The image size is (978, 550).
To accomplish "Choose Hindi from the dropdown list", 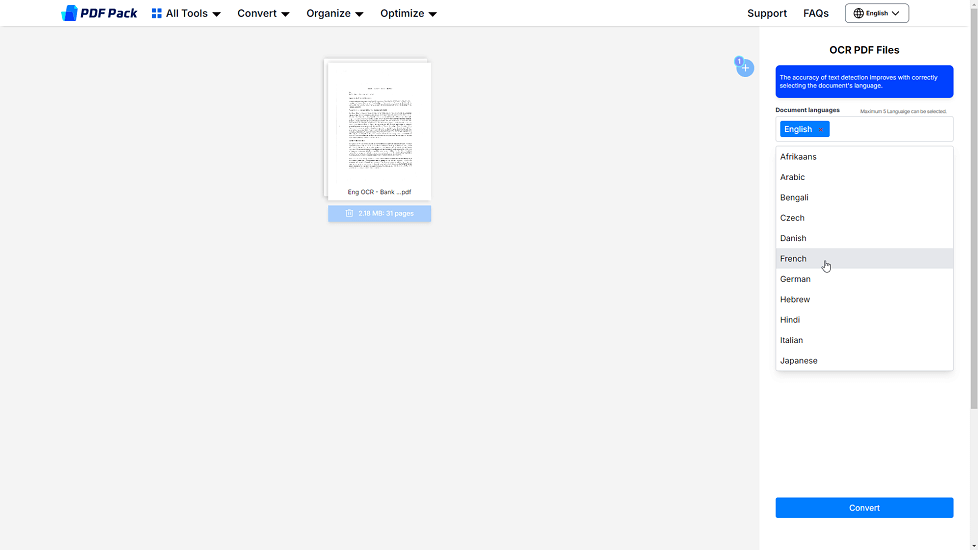I will tap(790, 320).
